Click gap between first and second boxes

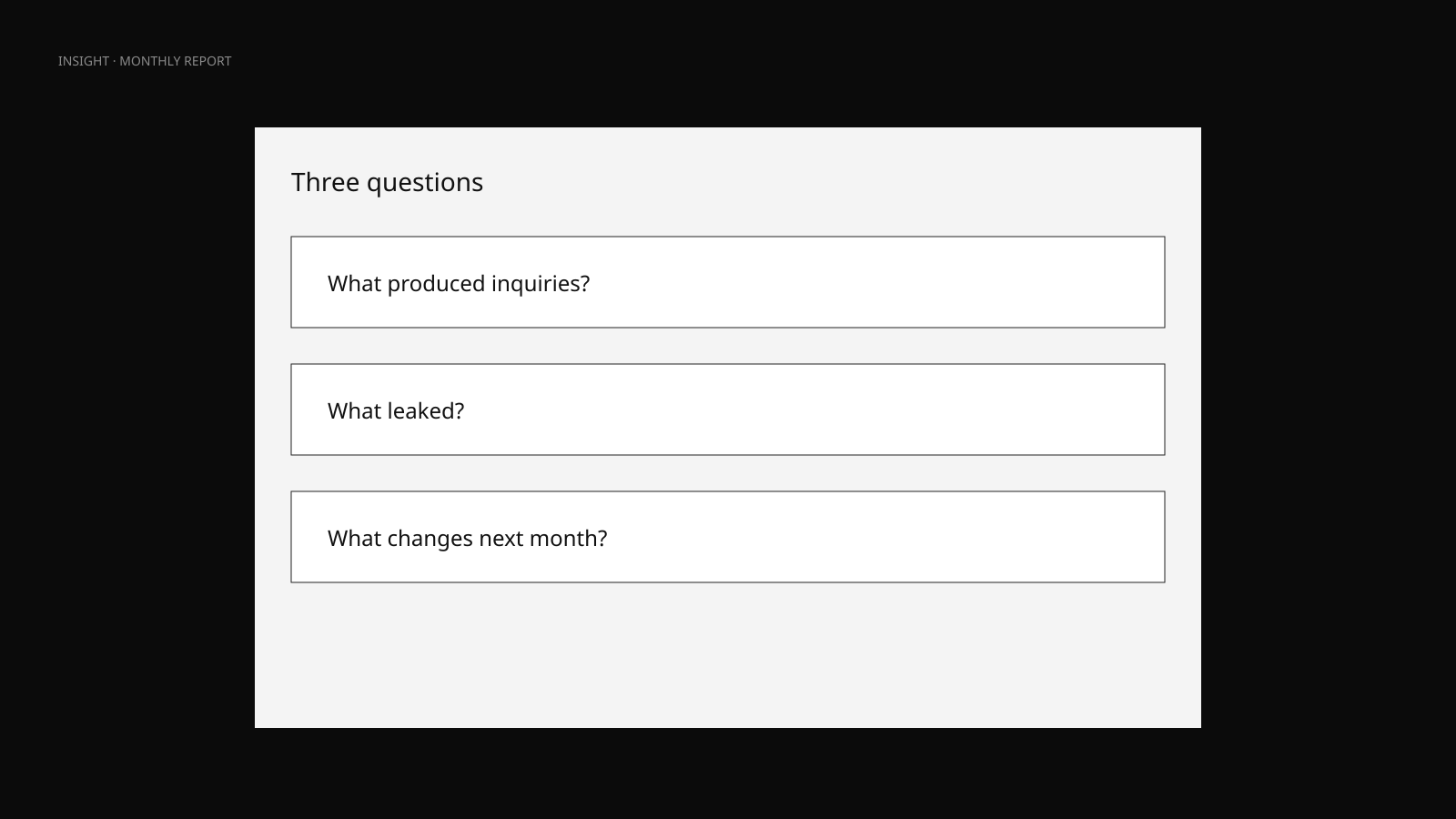coord(728,346)
